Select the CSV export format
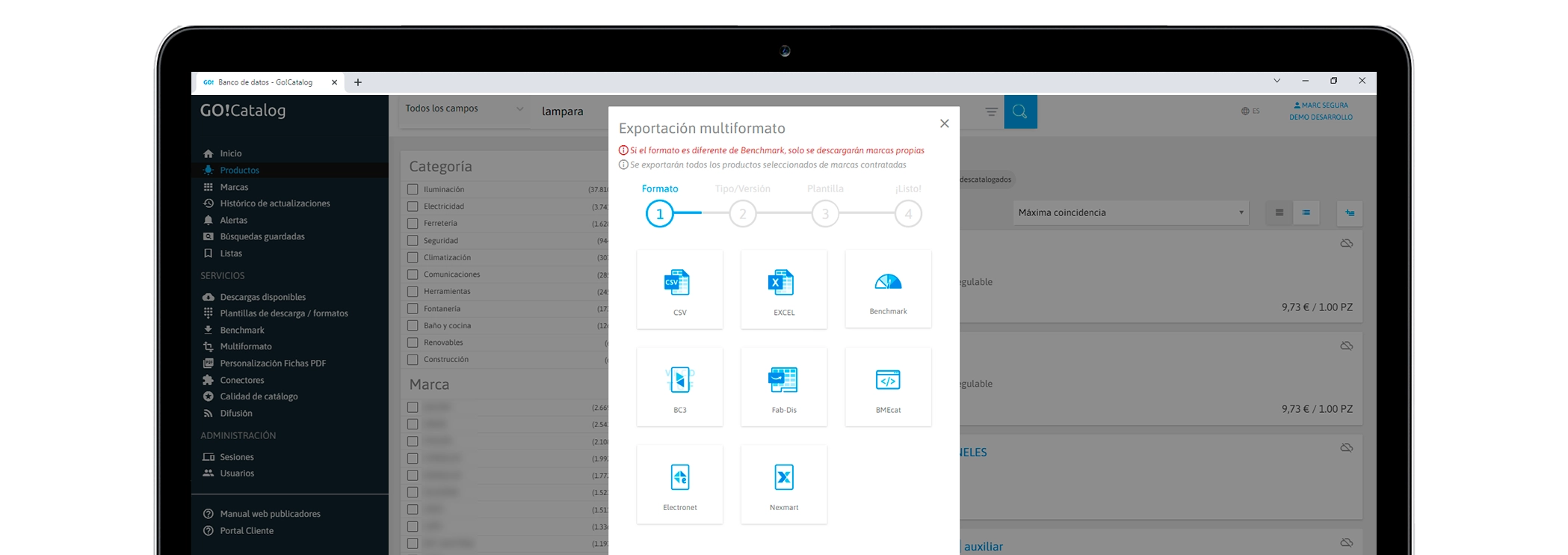The image size is (1568, 555). tap(679, 289)
